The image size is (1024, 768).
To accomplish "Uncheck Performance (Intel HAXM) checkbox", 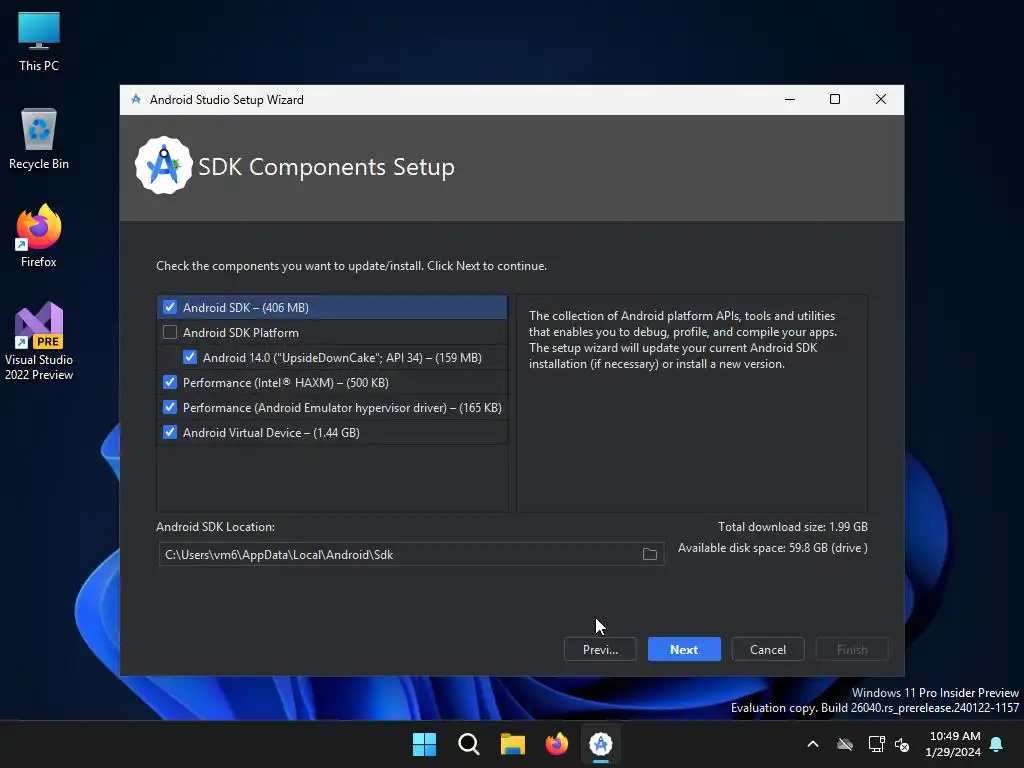I will coord(170,382).
